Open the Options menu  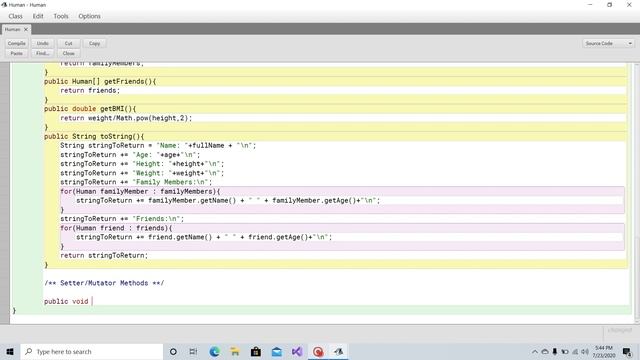pyautogui.click(x=89, y=16)
